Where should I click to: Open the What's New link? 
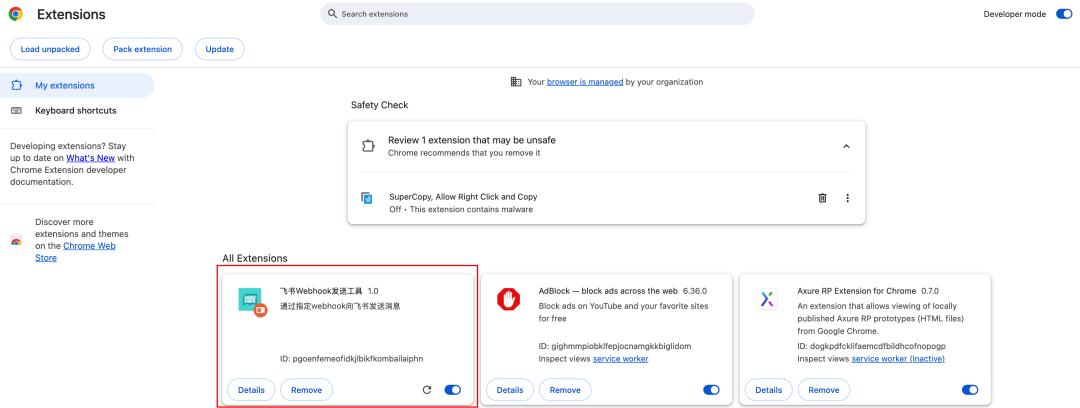(x=91, y=158)
